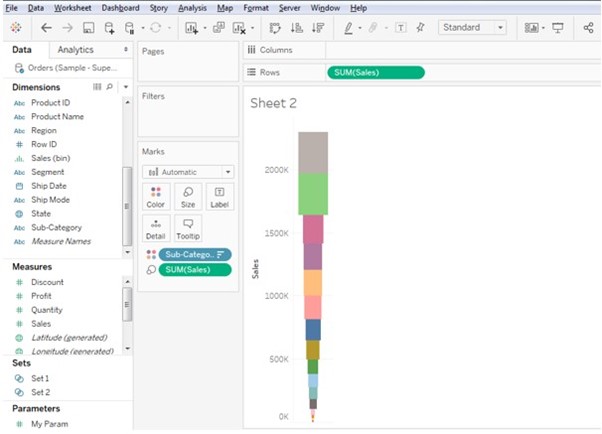Click the Dimensions list scrollbar thumb
Image resolution: width=602 pixels, height=434 pixels.
coord(127,206)
